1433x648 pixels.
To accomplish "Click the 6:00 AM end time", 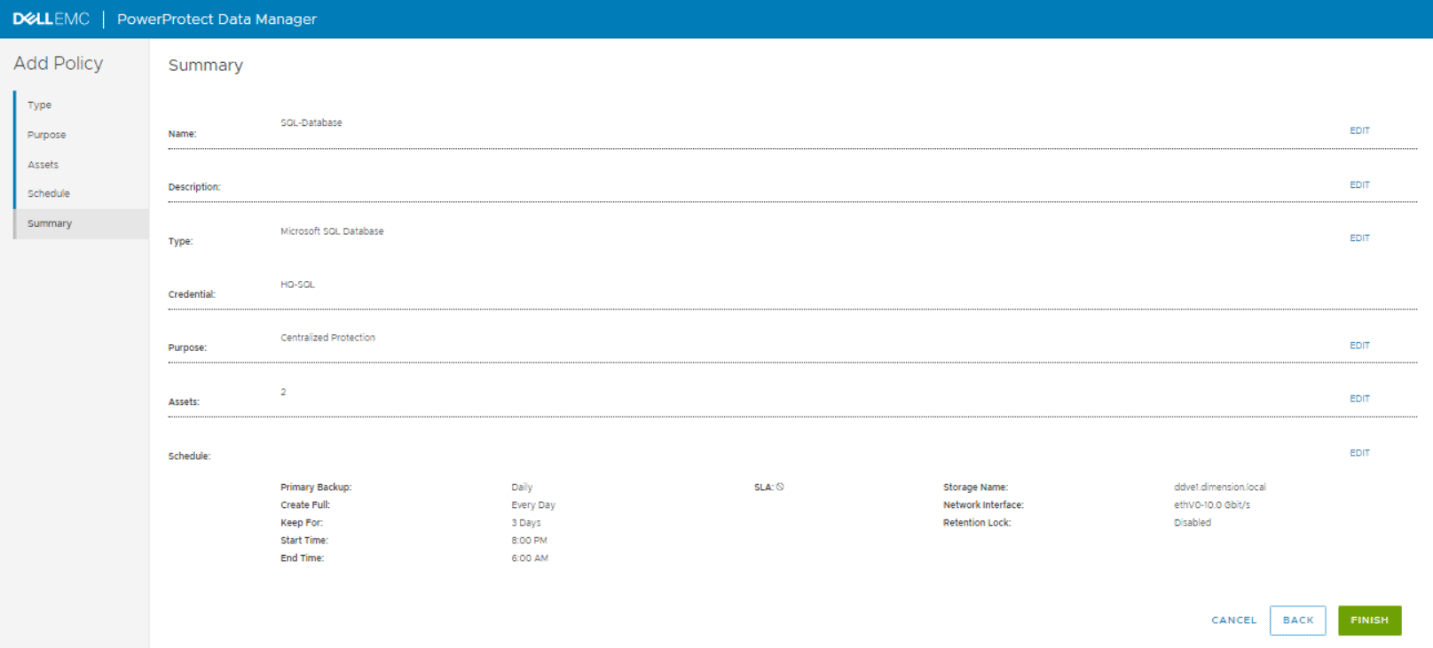I will (529, 558).
